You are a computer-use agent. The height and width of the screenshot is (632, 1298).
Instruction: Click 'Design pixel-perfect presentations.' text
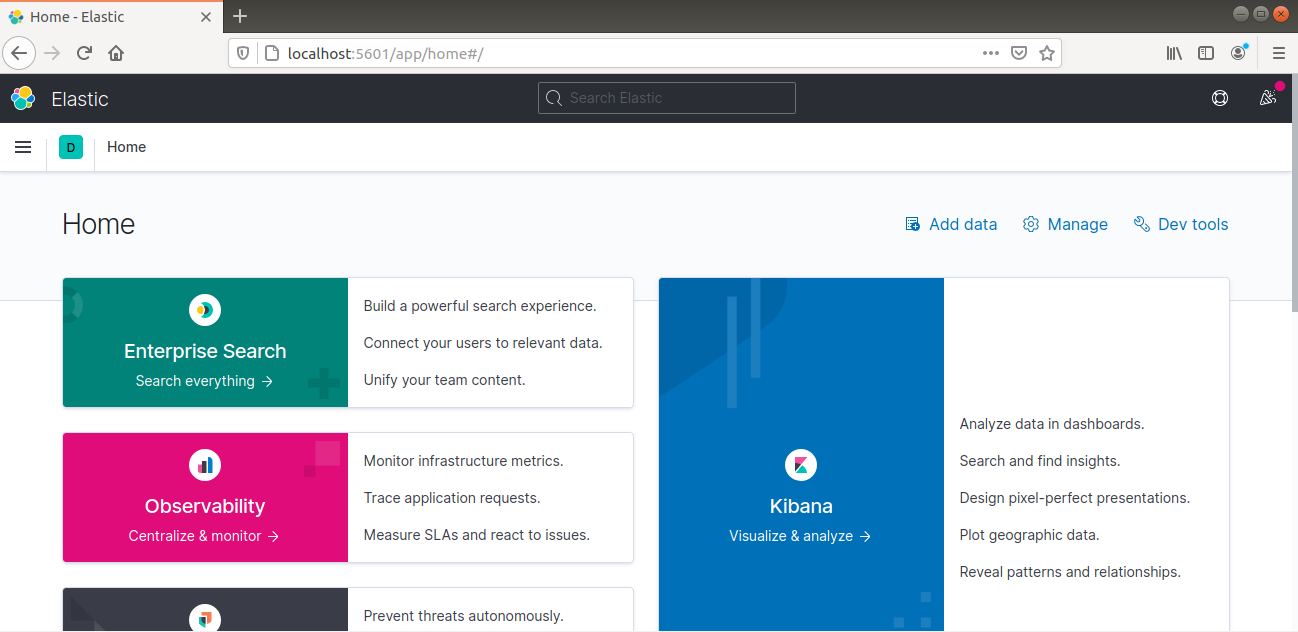1075,498
